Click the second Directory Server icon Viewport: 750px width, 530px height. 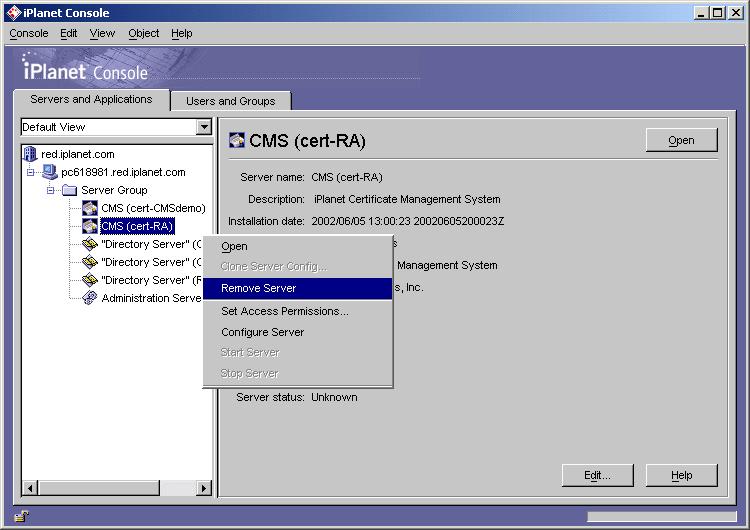coord(89,262)
